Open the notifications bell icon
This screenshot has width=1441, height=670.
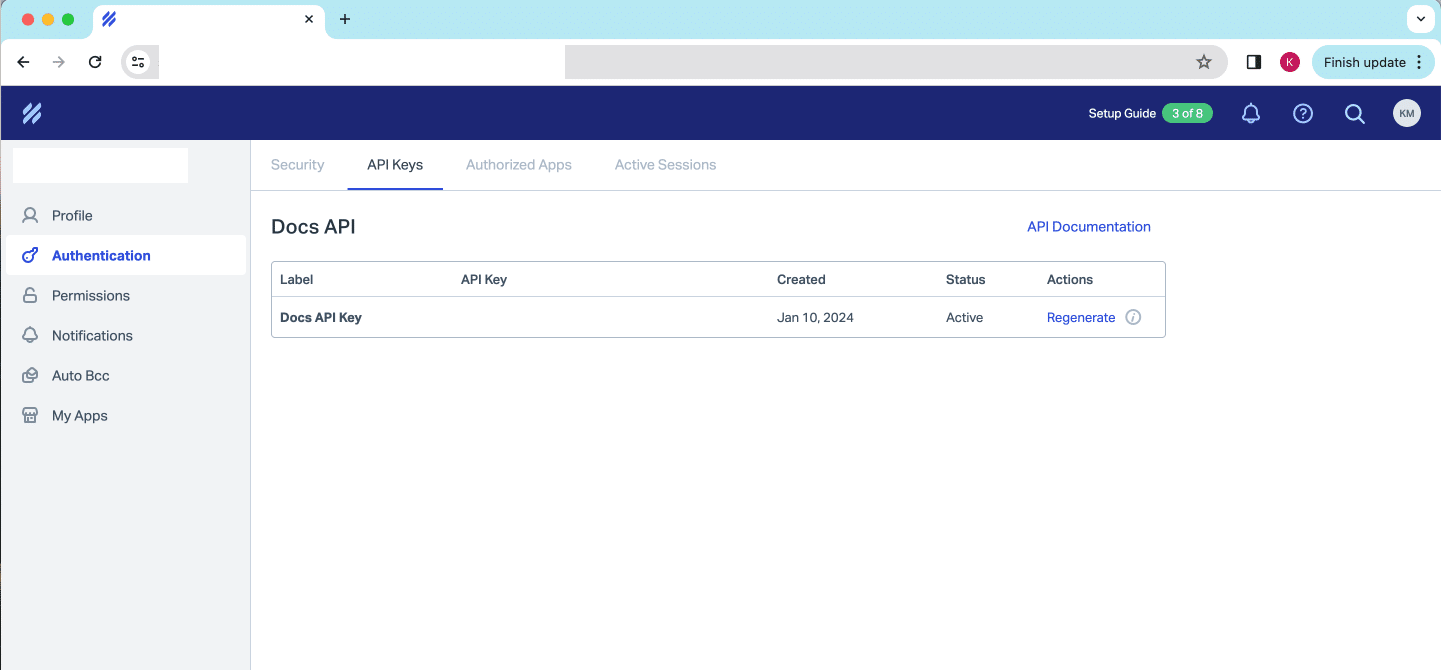(1250, 114)
